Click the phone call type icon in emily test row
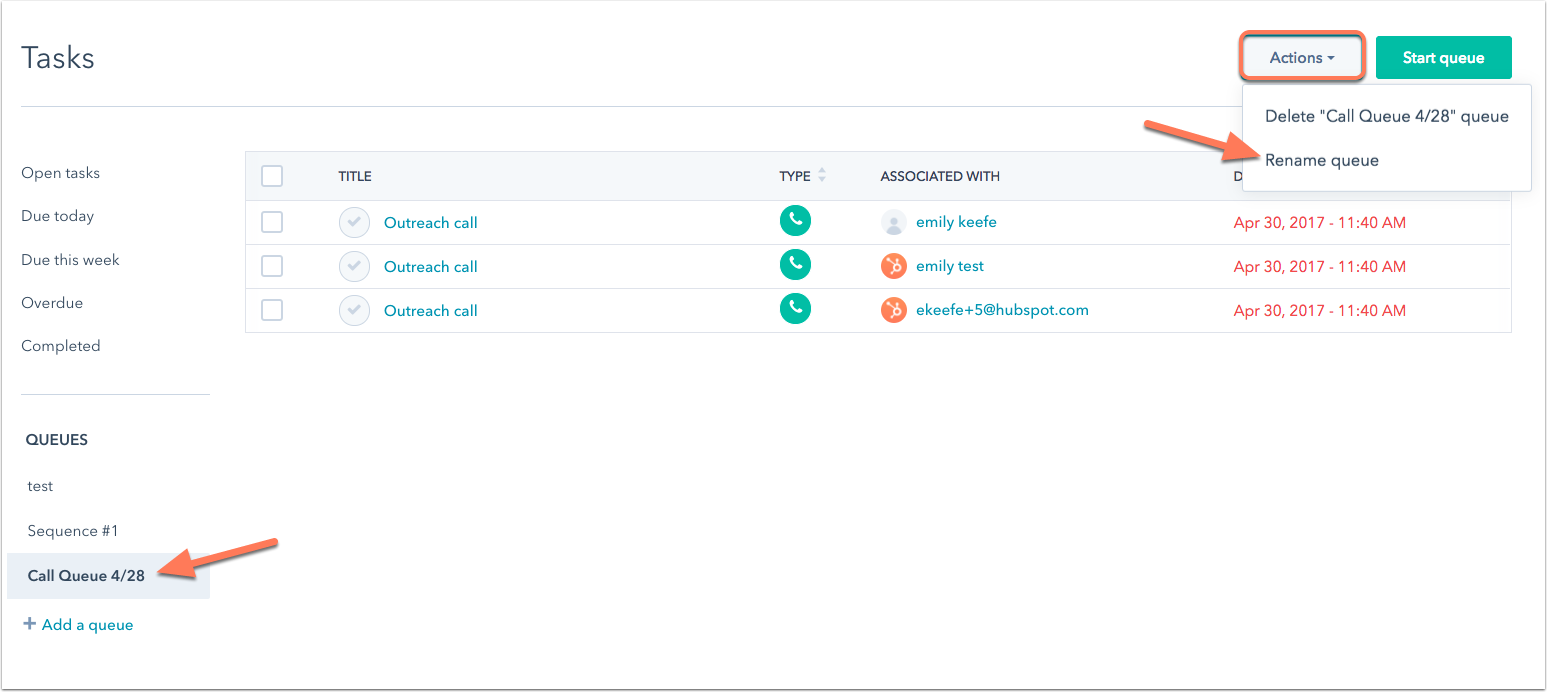Viewport: 1547px width, 692px height. [795, 265]
